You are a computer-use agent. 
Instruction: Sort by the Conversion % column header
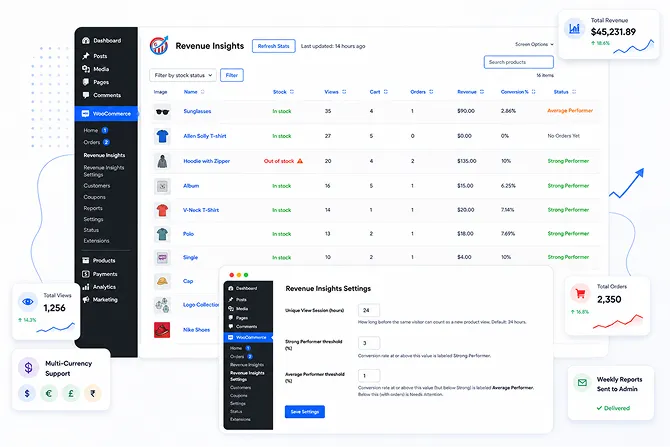pyautogui.click(x=518, y=92)
